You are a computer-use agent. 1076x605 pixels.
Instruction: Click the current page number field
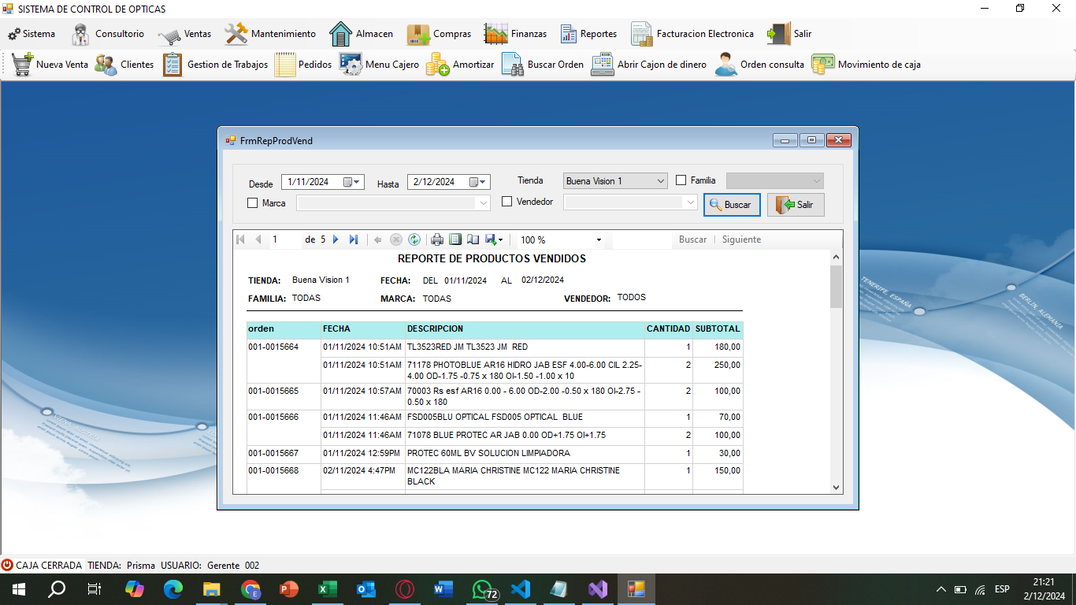click(x=284, y=239)
